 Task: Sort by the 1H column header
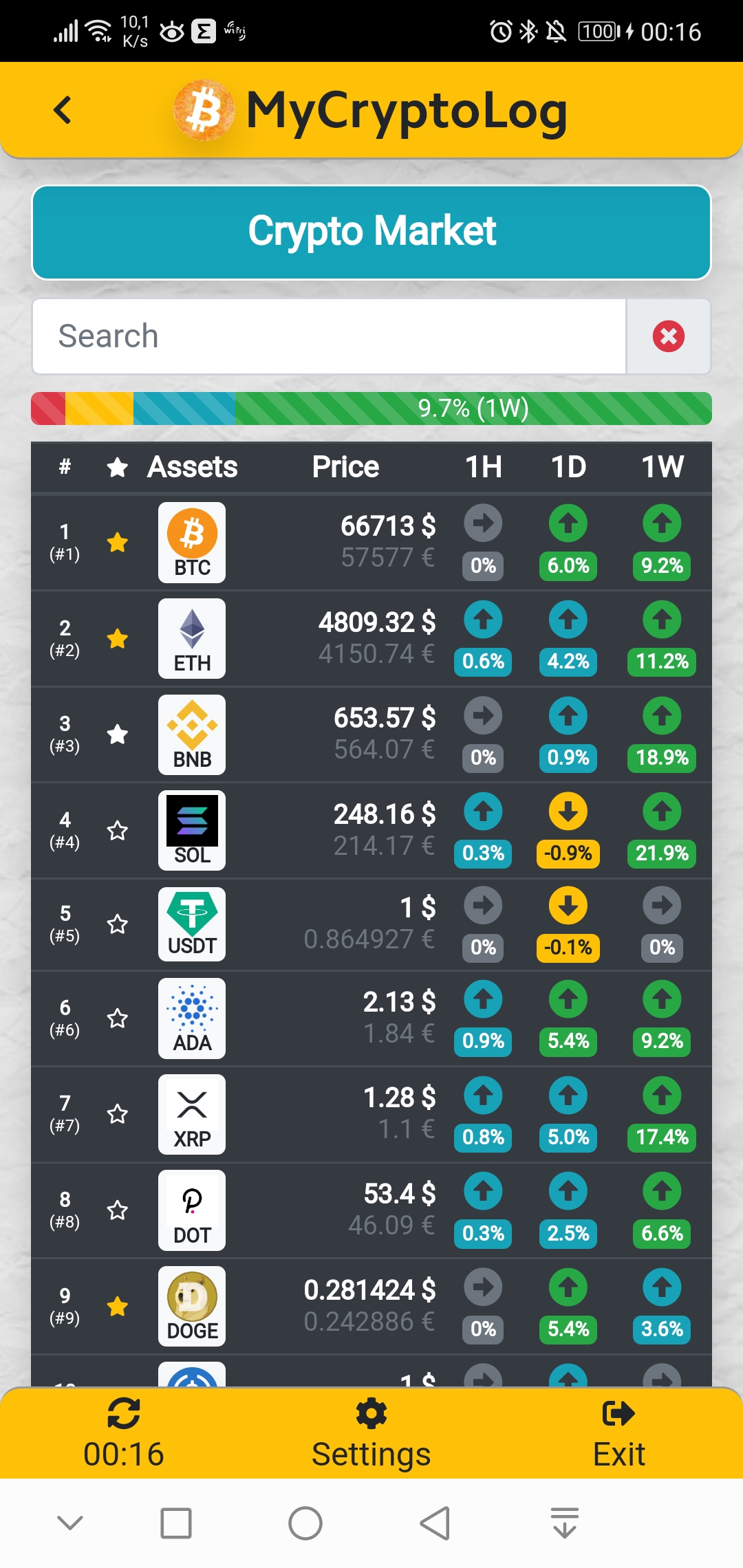(484, 467)
